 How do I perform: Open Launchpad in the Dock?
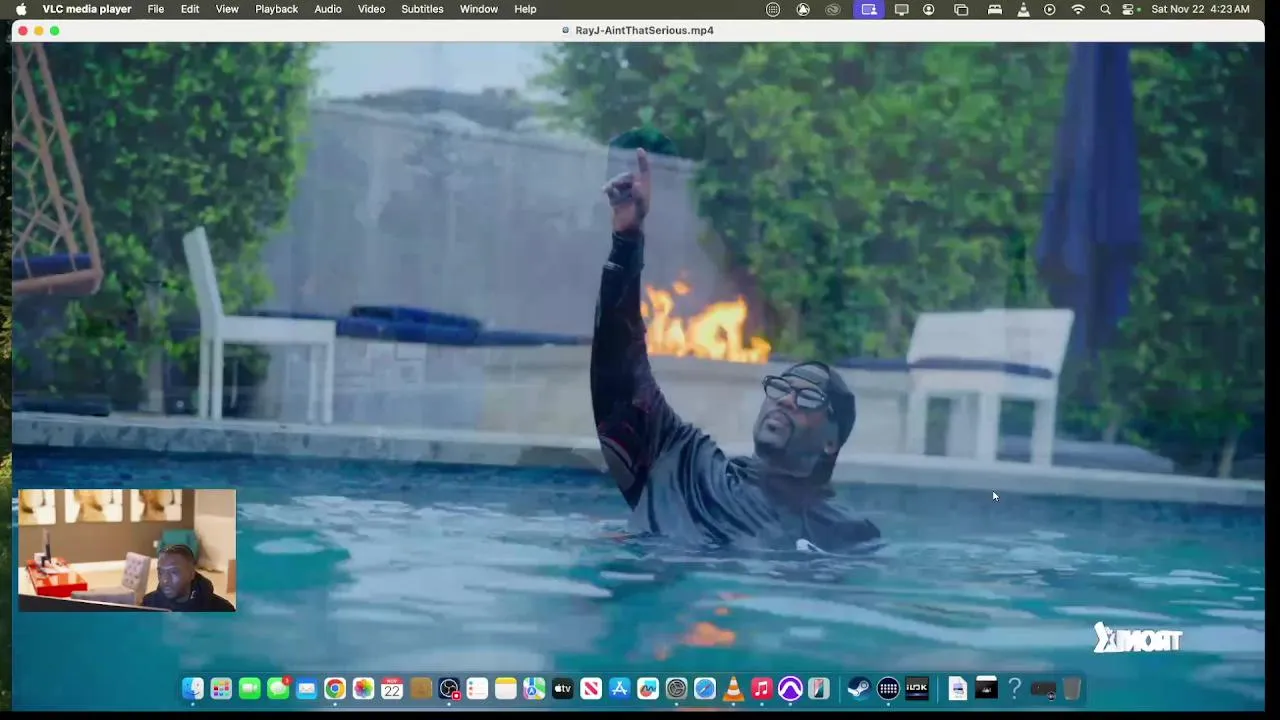(x=221, y=688)
